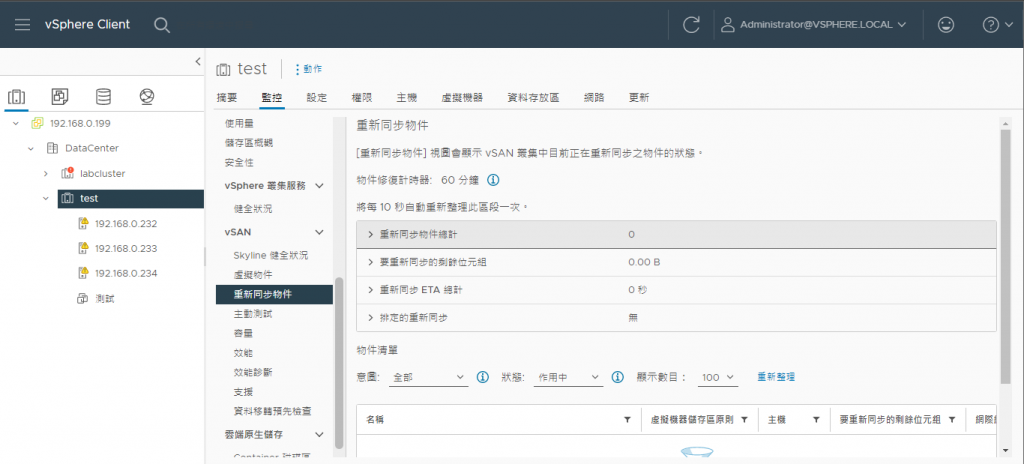Filter the 虛擬機器儲存區原則 column
The image size is (1024, 464).
tap(744, 420)
